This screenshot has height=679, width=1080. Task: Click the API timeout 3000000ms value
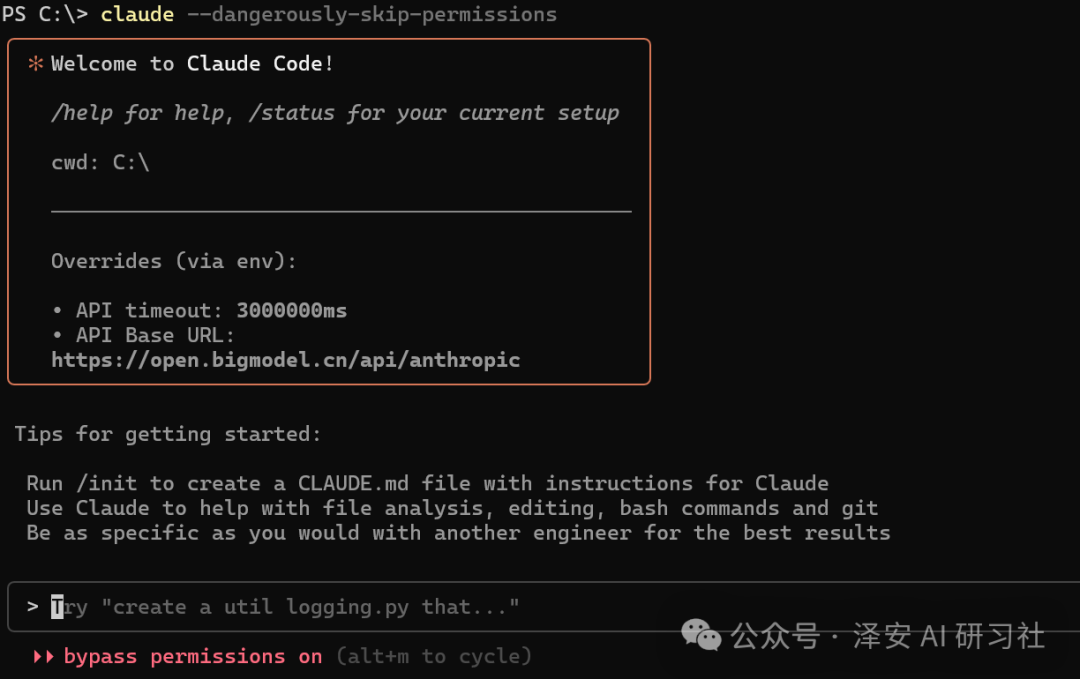(291, 311)
